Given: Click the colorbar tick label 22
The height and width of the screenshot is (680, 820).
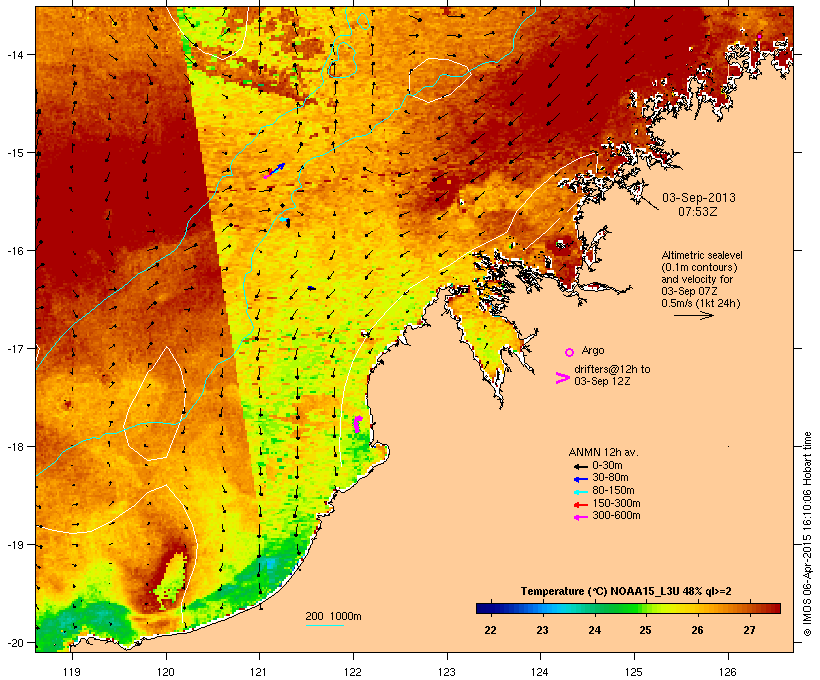Looking at the screenshot, I should coord(490,630).
